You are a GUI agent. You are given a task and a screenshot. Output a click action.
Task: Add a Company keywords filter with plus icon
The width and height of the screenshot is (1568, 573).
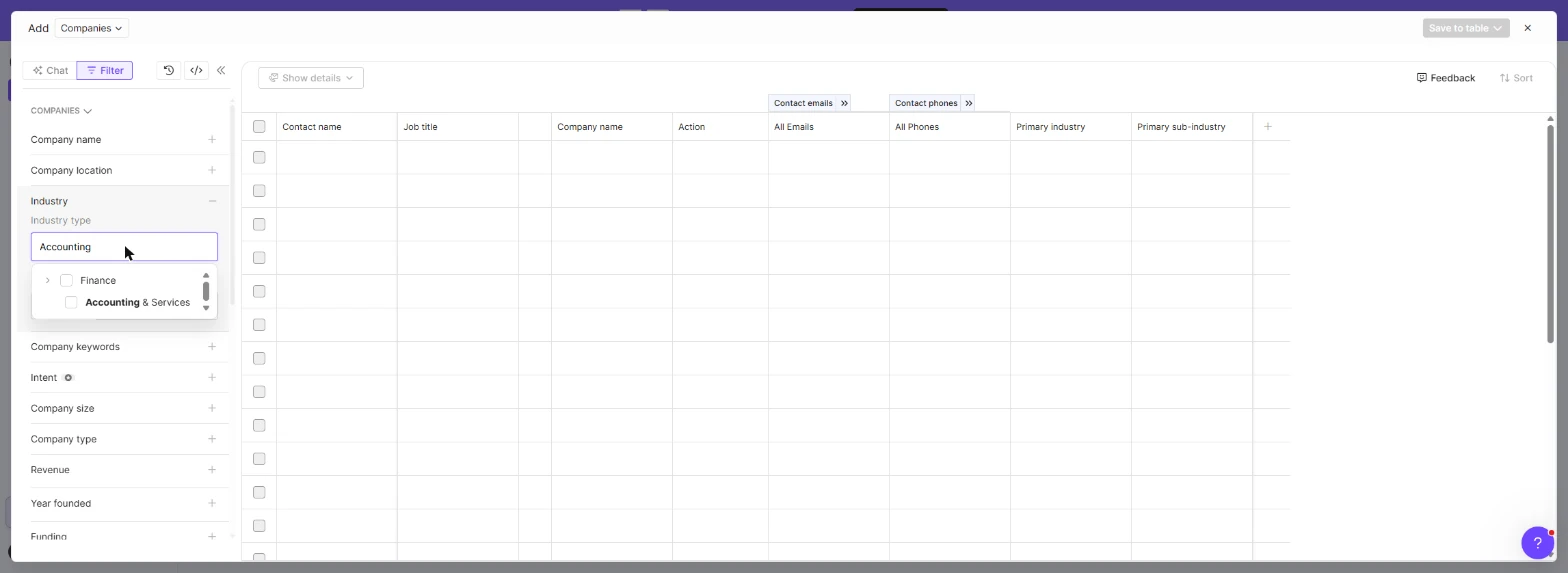click(212, 347)
